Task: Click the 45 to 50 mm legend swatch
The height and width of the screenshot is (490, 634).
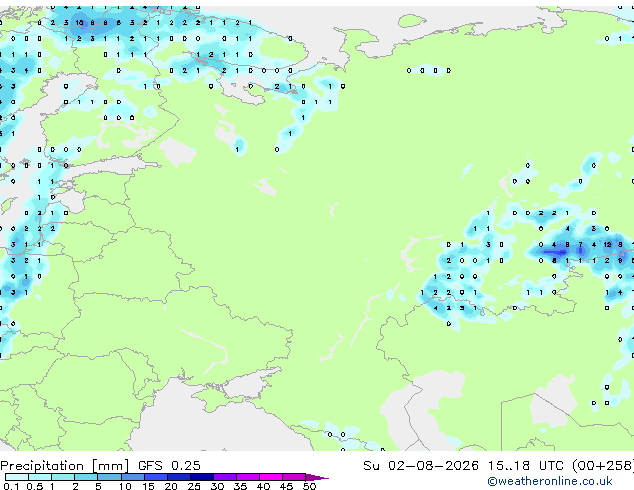Action: coord(294,477)
